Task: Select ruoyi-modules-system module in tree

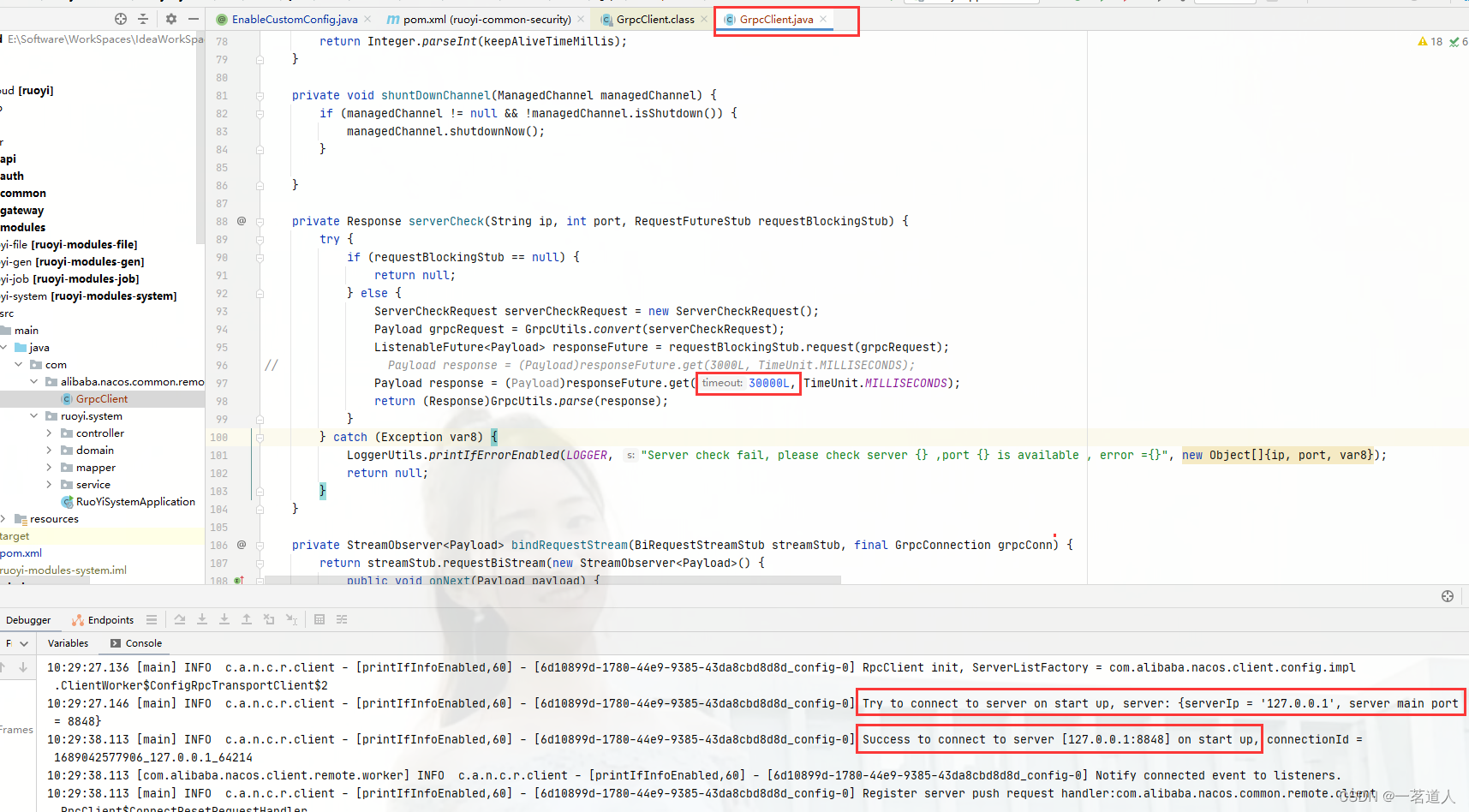Action: (89, 296)
